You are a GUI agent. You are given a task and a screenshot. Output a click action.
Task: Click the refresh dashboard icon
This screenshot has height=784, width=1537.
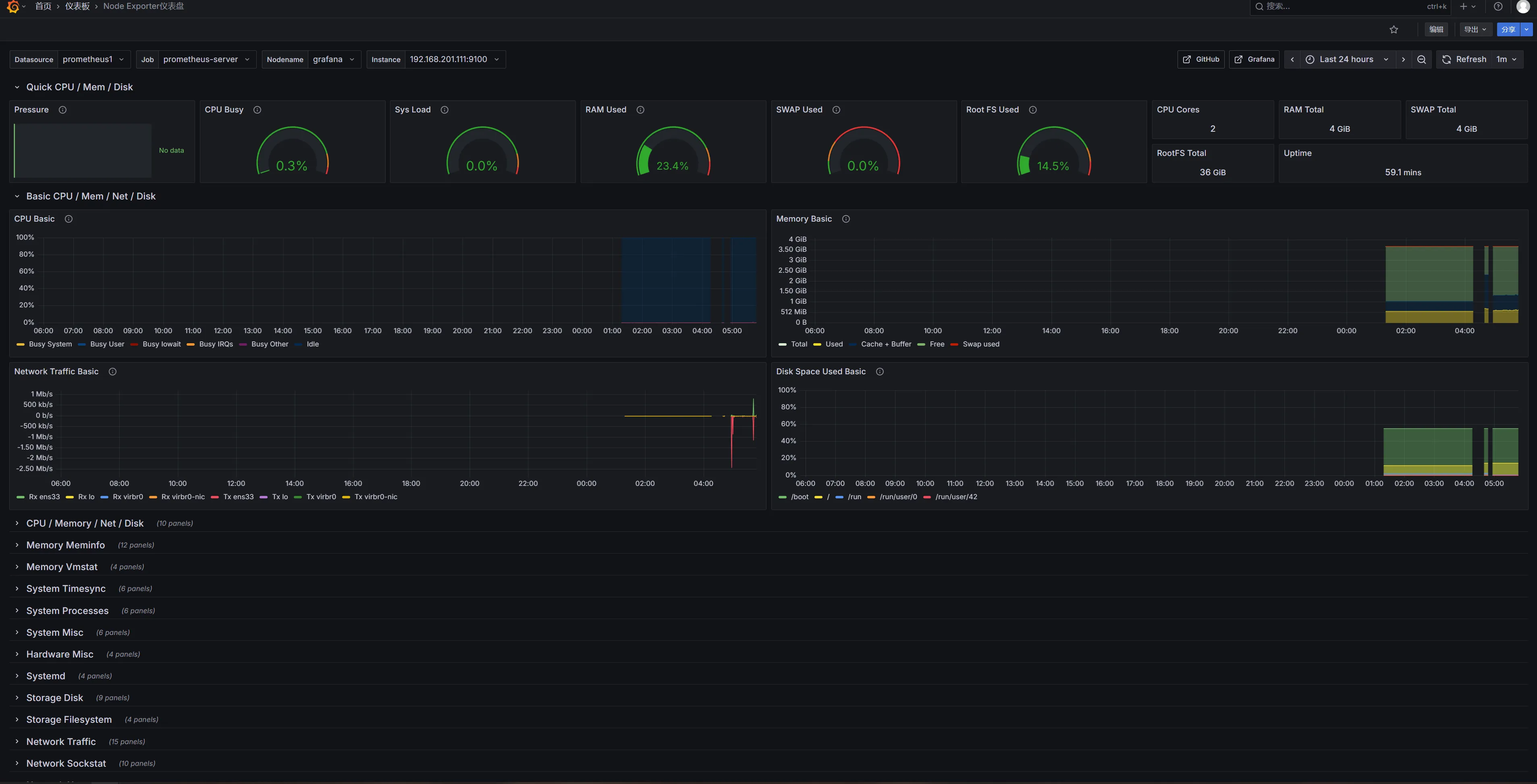click(1447, 60)
